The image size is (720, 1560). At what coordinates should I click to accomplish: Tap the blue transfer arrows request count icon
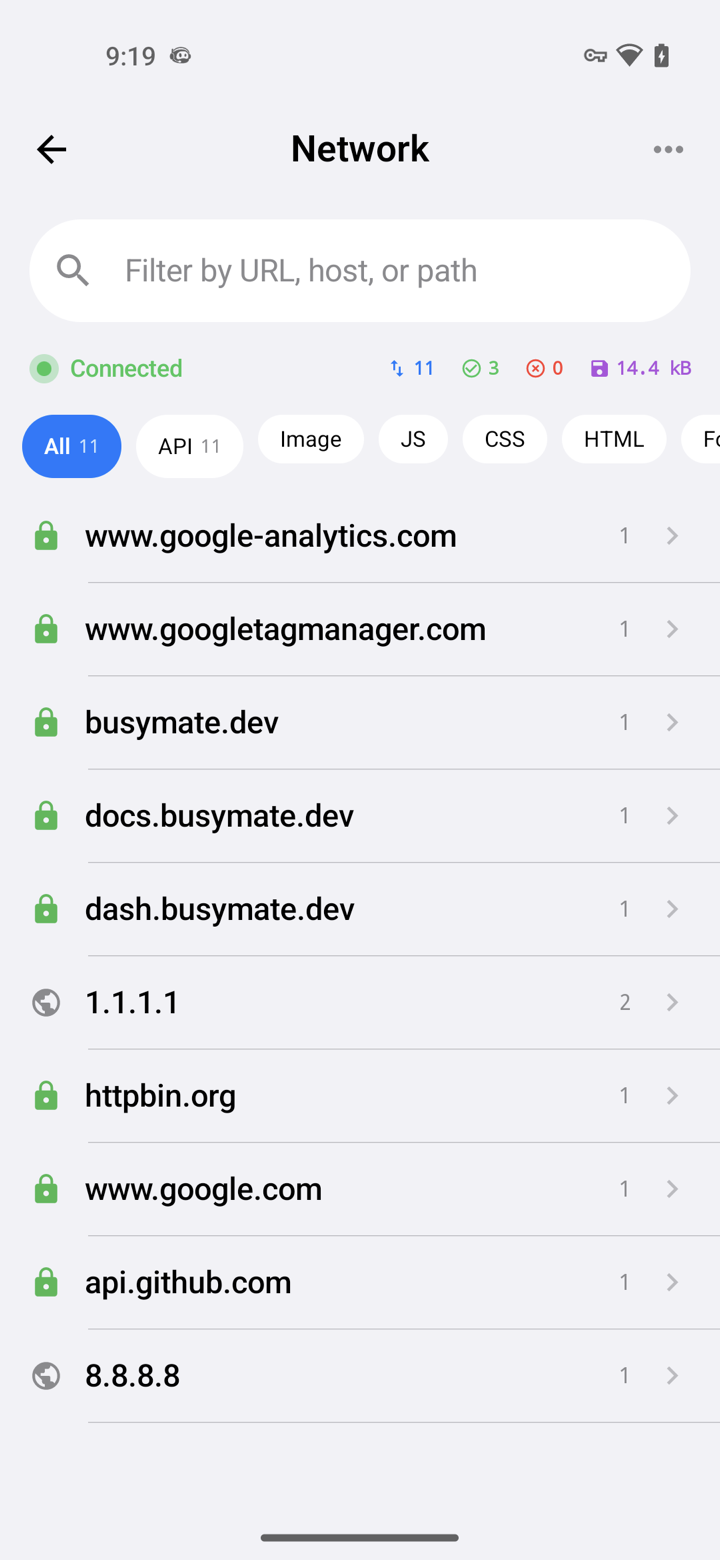[x=397, y=368]
